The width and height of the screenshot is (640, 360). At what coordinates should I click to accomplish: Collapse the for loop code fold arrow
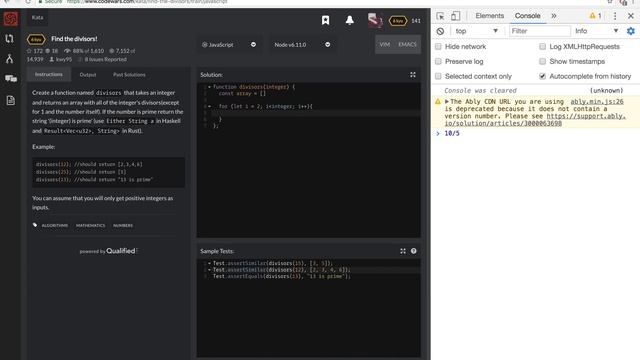coord(209,106)
